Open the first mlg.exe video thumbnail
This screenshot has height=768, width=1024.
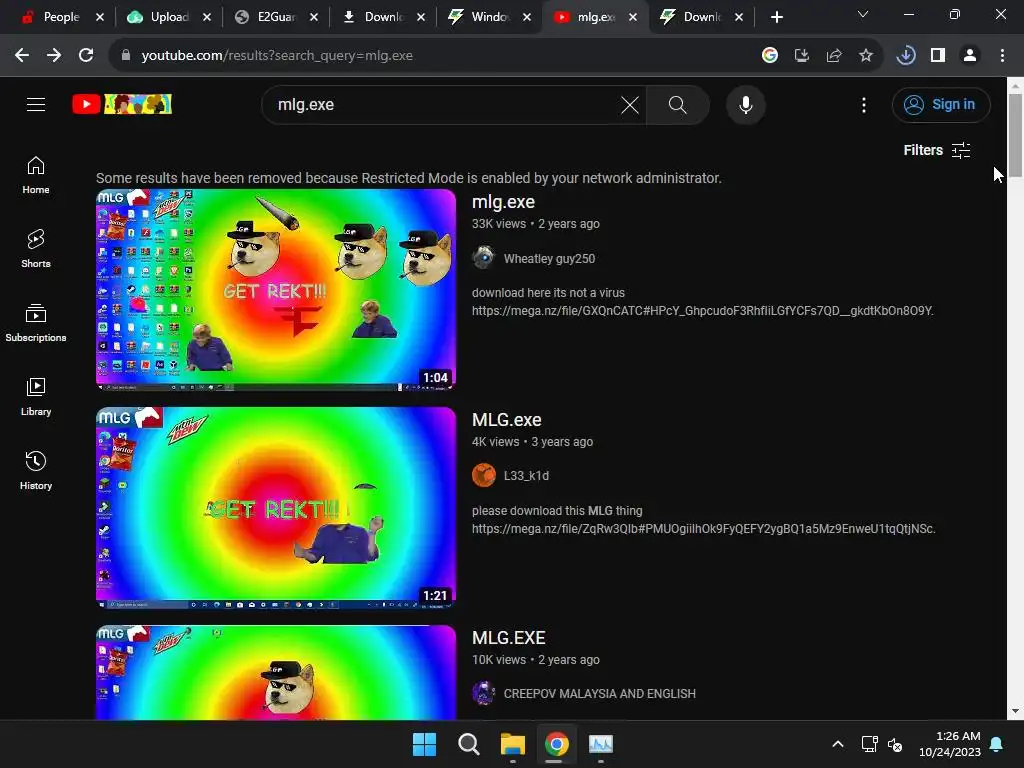(276, 289)
